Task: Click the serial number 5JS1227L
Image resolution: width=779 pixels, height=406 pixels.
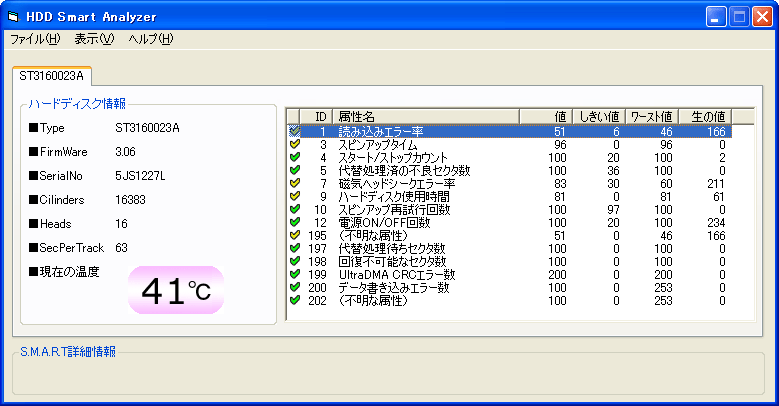Action: click(x=140, y=175)
